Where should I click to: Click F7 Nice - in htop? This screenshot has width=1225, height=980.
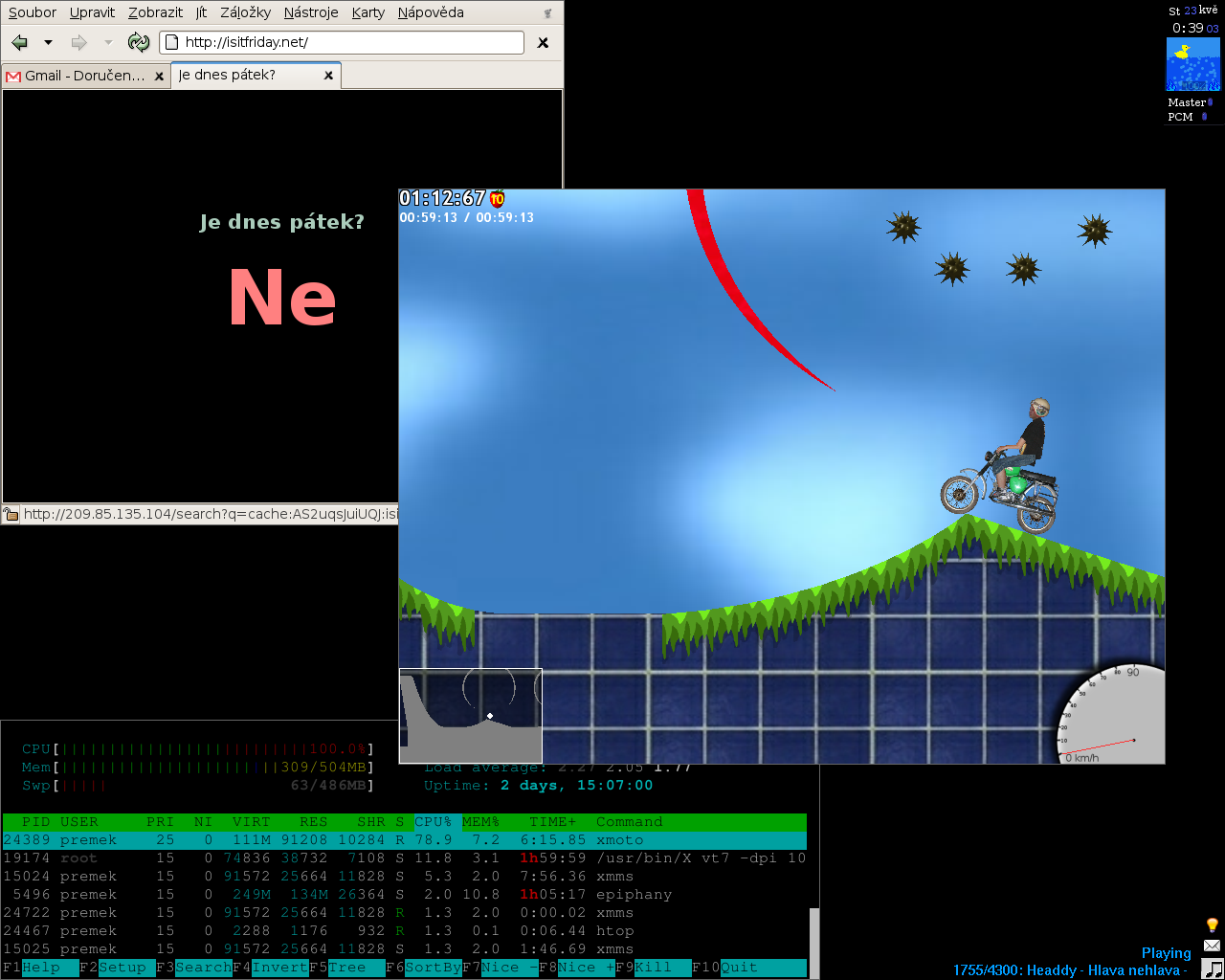[x=500, y=968]
